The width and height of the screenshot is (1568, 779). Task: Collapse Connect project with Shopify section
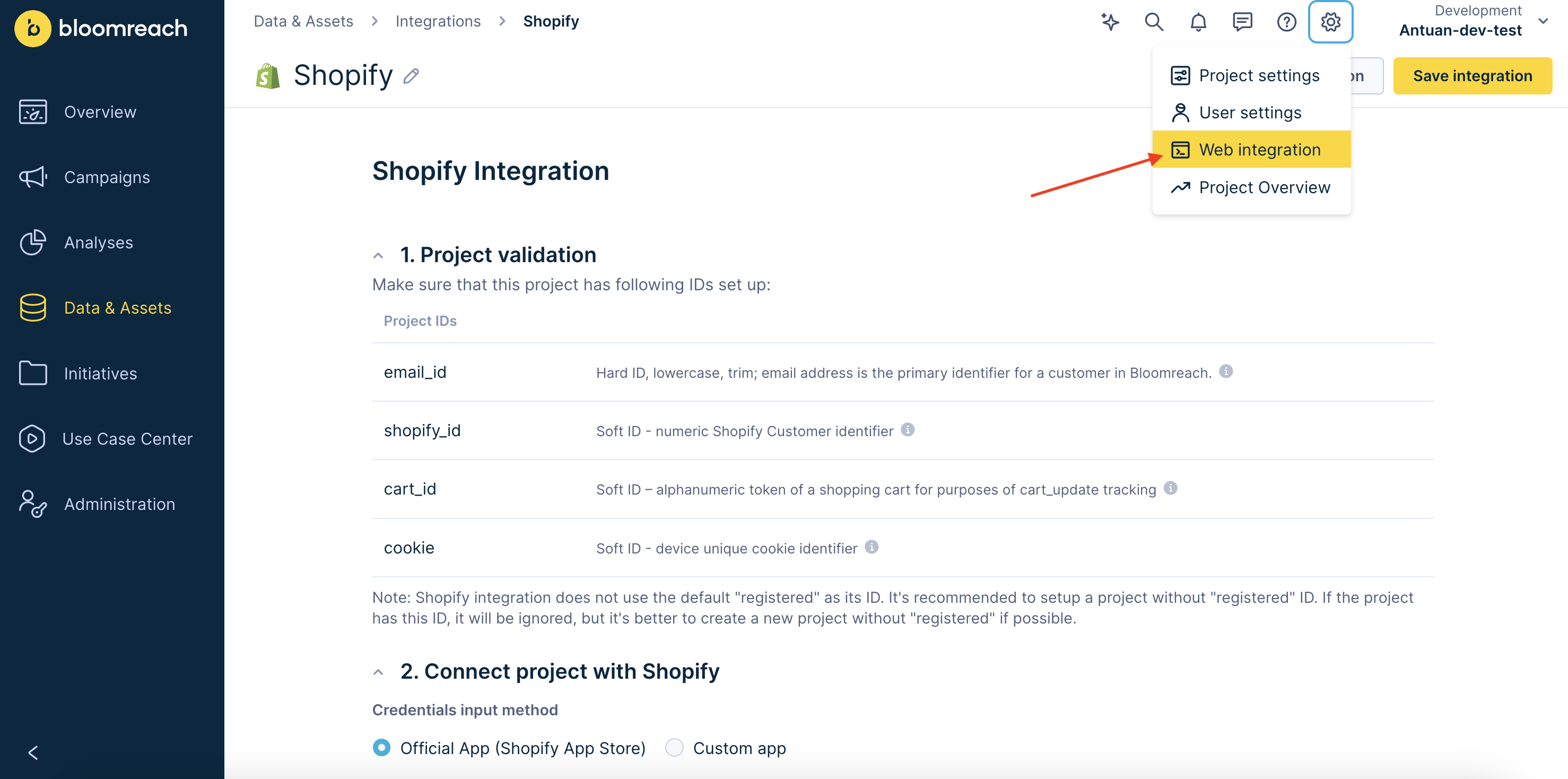pyautogui.click(x=378, y=672)
